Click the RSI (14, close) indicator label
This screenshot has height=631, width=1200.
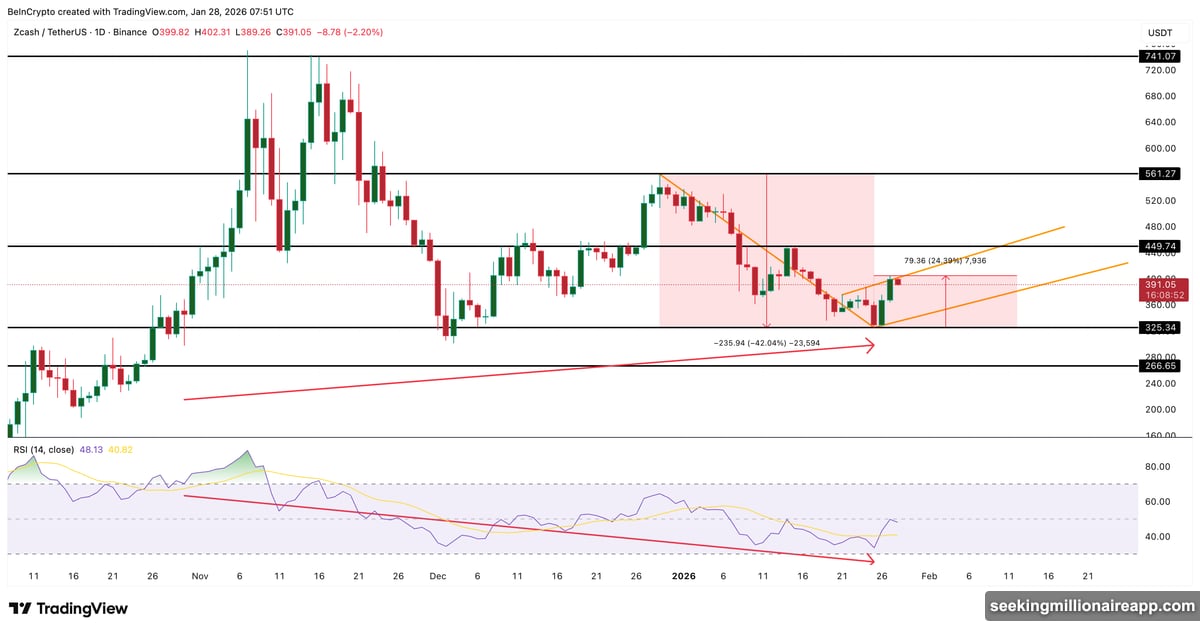coord(46,450)
